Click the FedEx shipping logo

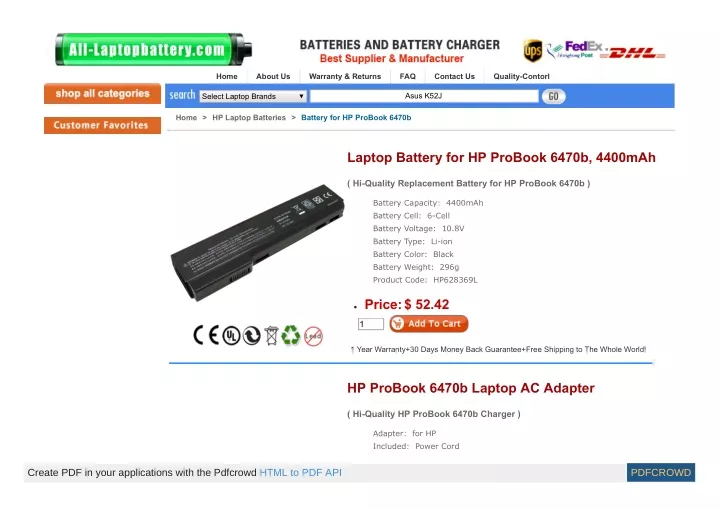click(575, 50)
